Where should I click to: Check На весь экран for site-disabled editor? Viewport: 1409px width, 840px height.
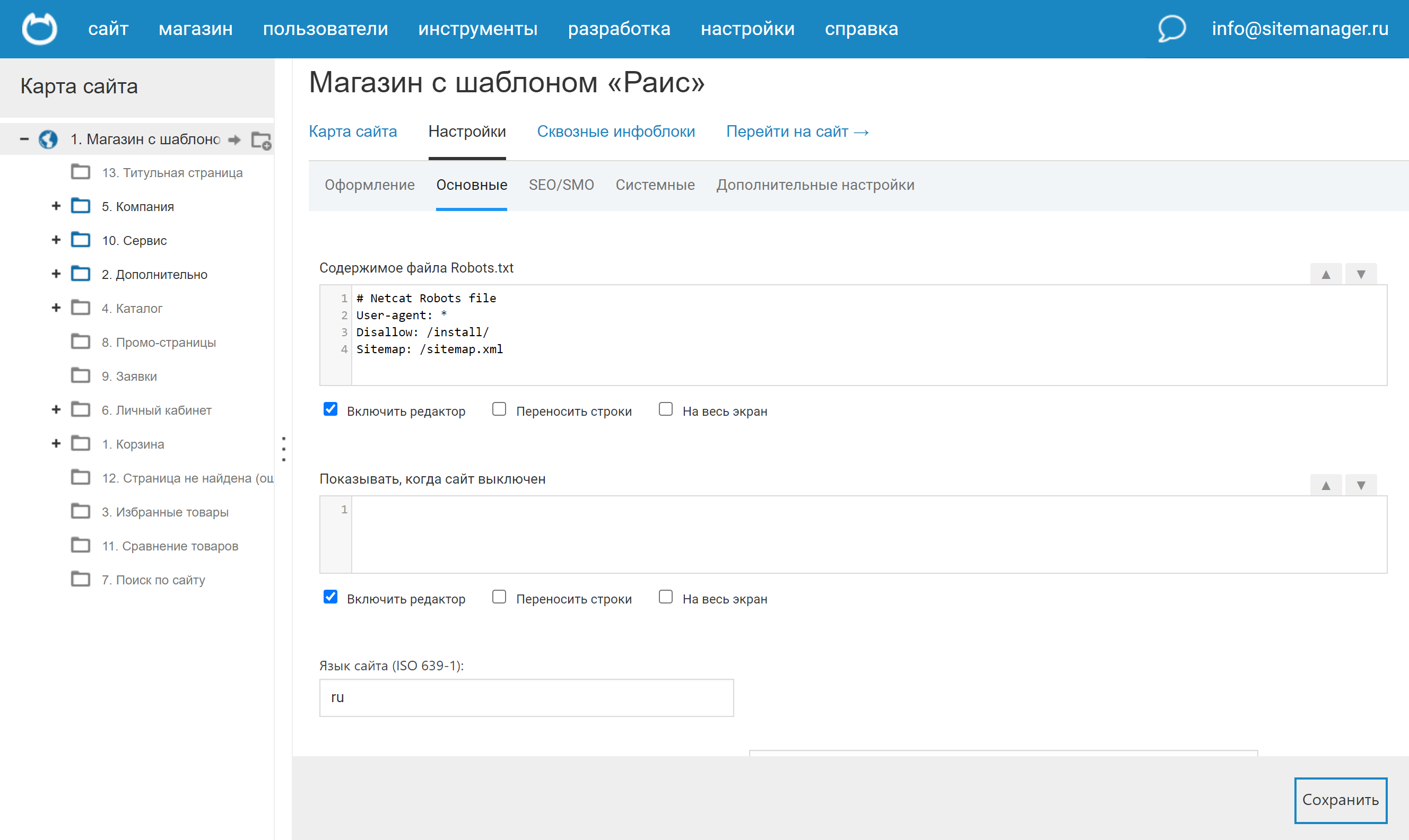[x=666, y=597]
